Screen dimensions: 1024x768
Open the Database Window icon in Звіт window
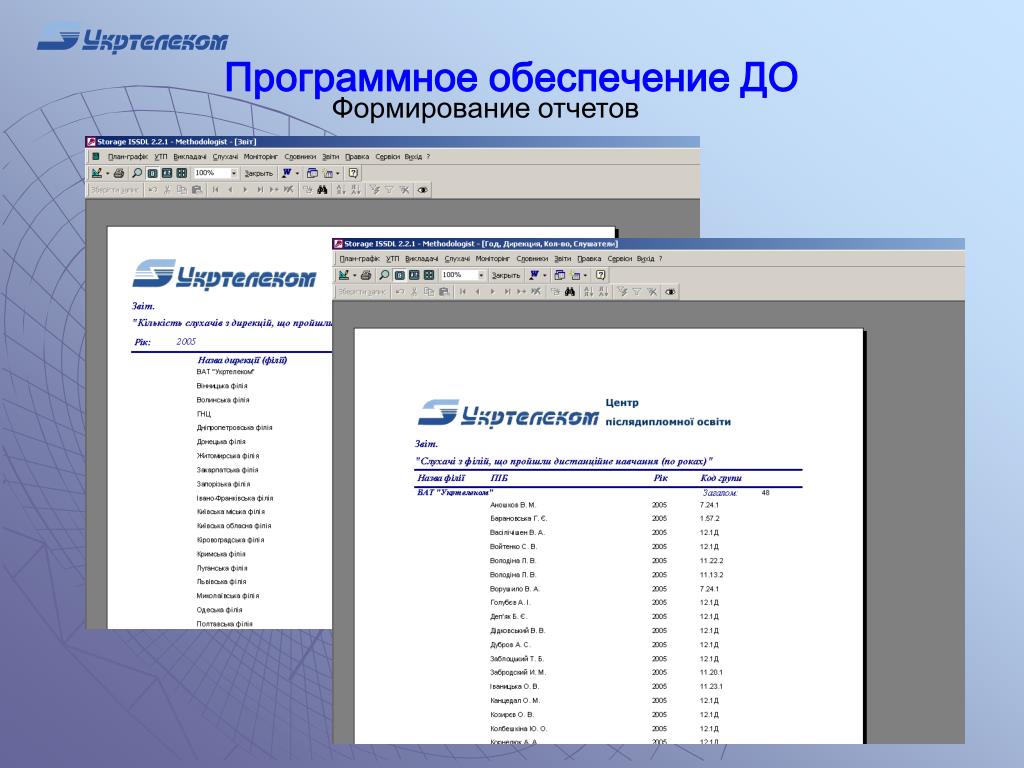[x=312, y=173]
